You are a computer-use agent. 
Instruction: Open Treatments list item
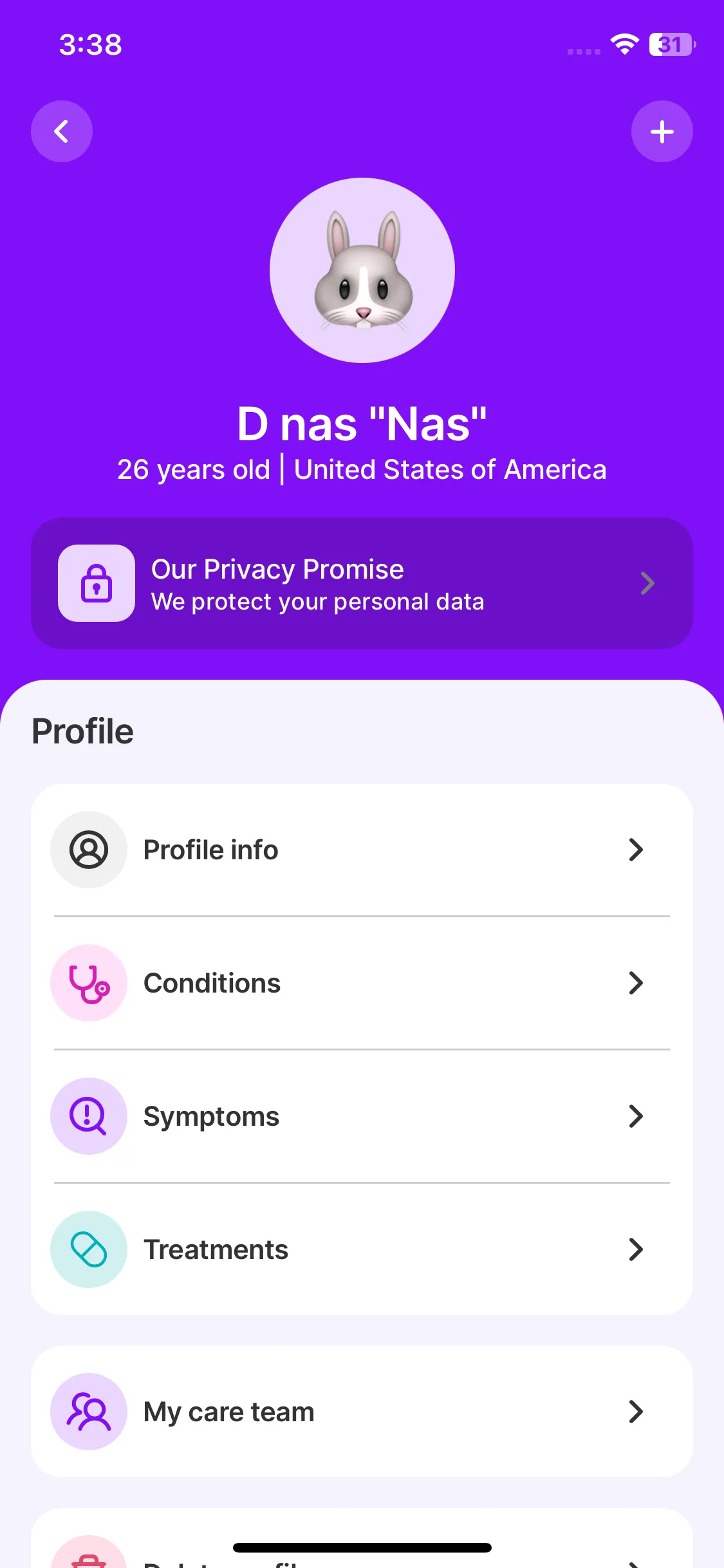click(216, 1249)
